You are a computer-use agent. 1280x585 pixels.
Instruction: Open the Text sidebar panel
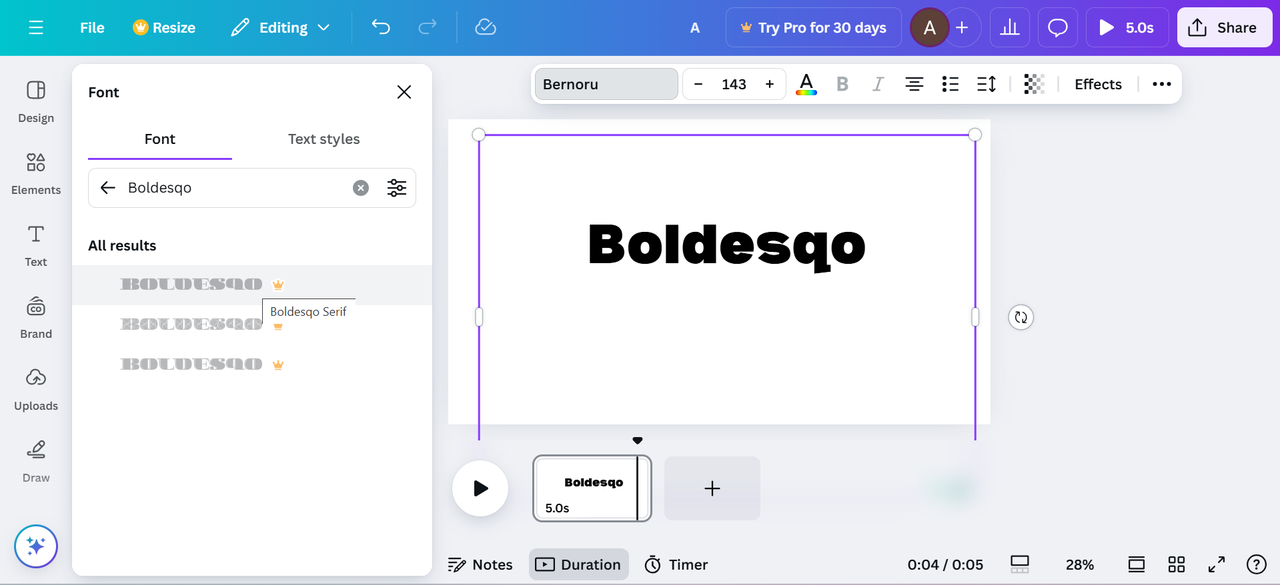tap(36, 245)
